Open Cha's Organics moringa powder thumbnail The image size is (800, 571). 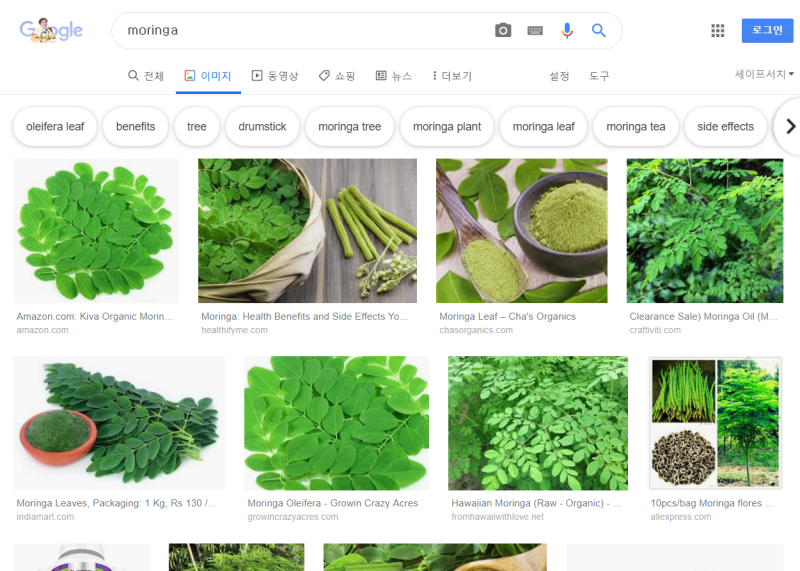(521, 231)
